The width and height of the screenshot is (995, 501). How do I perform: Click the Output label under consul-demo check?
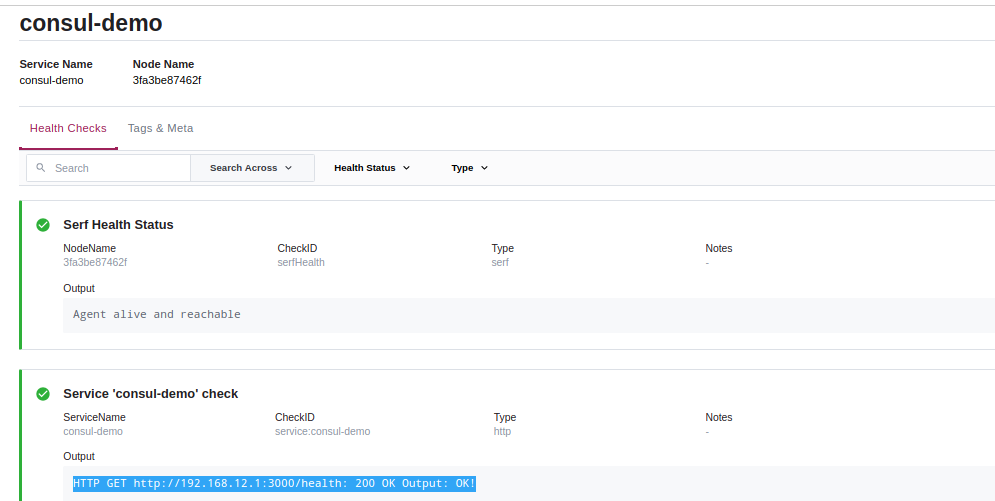click(x=79, y=456)
